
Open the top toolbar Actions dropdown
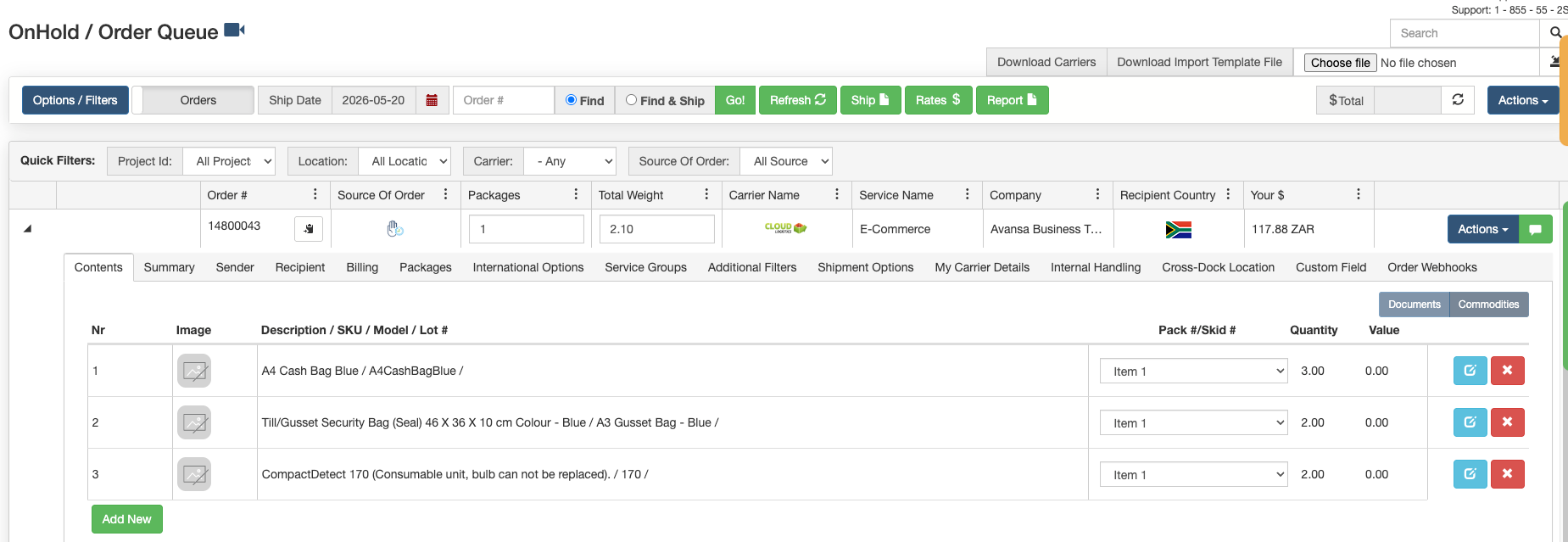pyautogui.click(x=1522, y=100)
